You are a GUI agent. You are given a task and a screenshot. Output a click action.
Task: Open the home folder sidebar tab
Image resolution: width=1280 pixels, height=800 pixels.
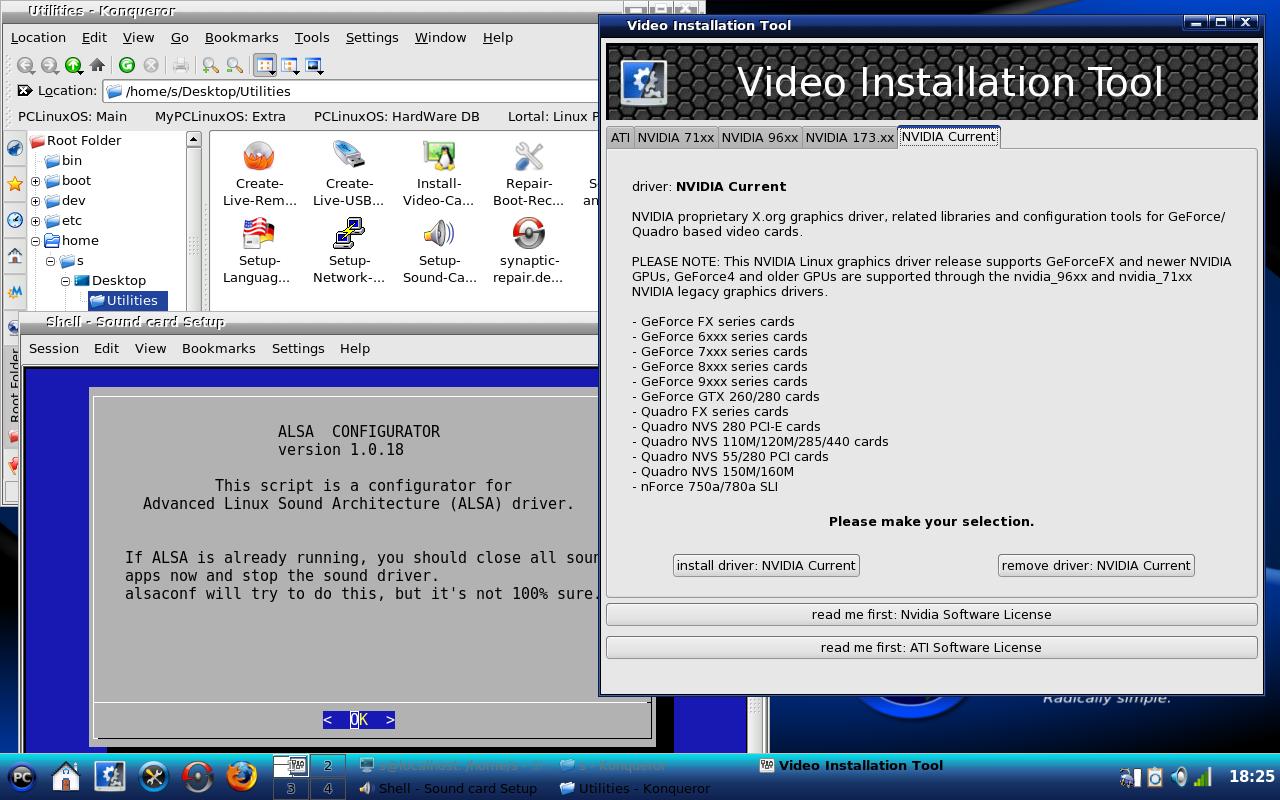14,256
